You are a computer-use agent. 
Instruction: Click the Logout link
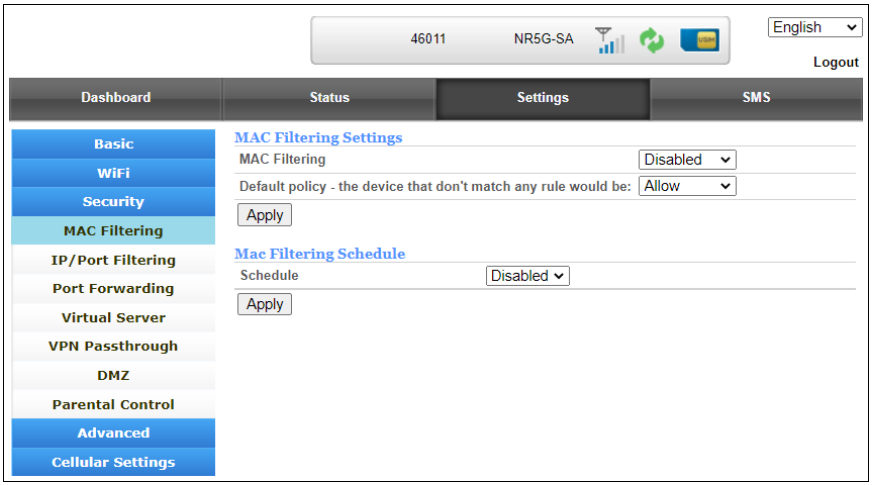836,62
